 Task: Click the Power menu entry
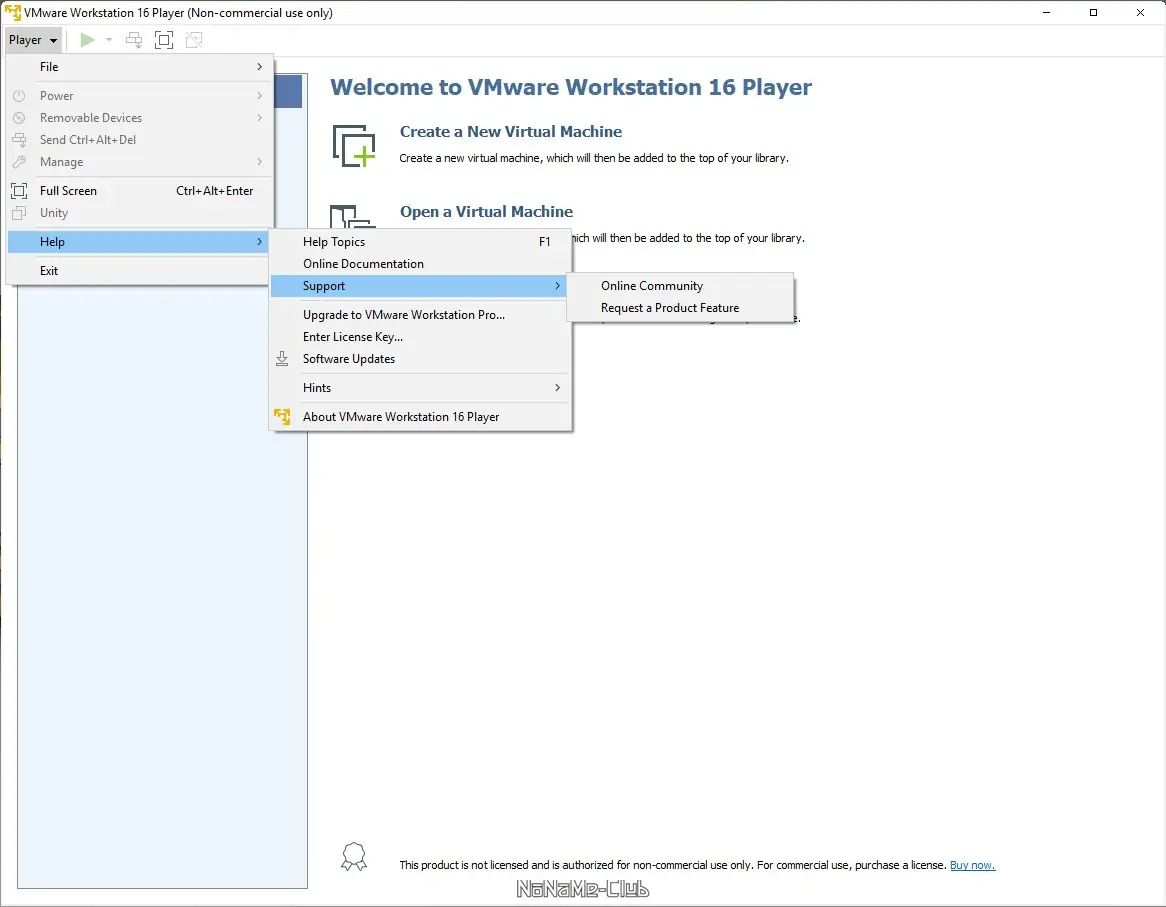(140, 96)
